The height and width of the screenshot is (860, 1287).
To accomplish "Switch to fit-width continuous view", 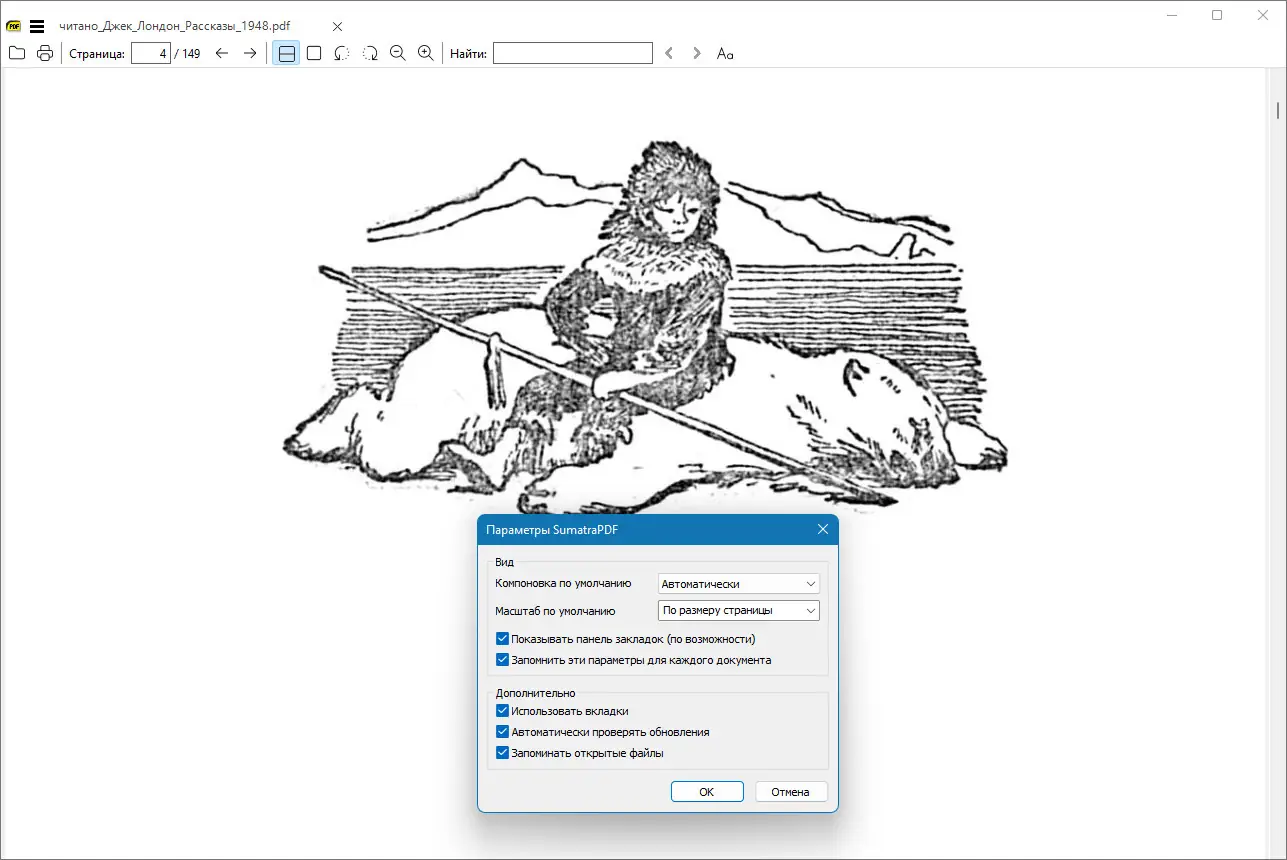I will click(287, 54).
